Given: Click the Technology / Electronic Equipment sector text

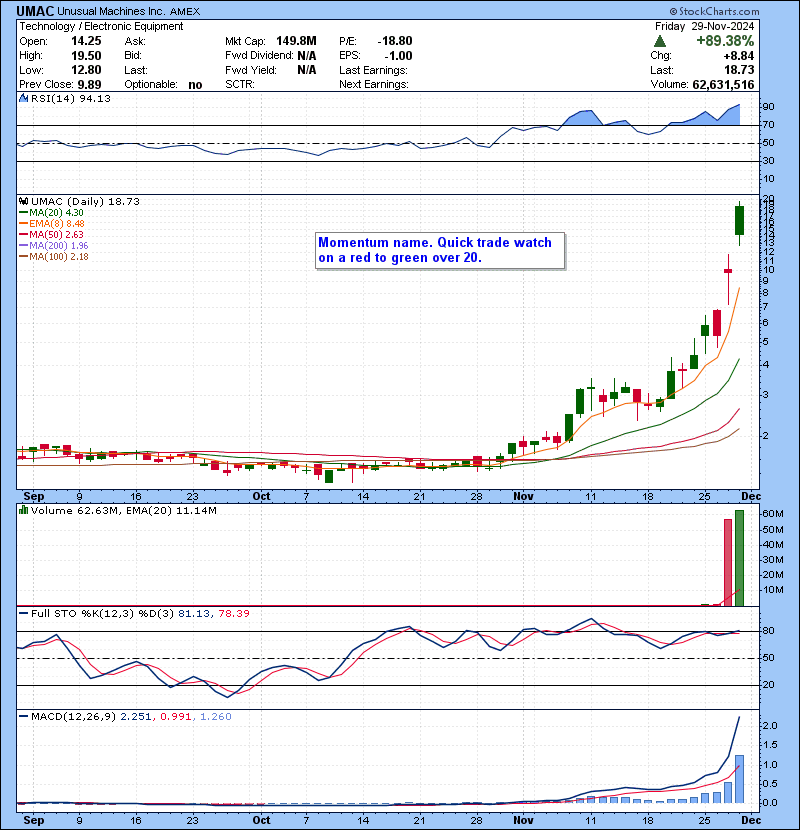Looking at the screenshot, I should click(101, 26).
